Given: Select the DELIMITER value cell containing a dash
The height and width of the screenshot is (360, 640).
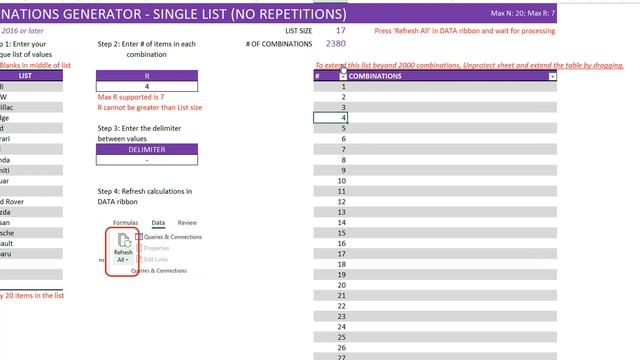Looking at the screenshot, I should click(x=147, y=160).
